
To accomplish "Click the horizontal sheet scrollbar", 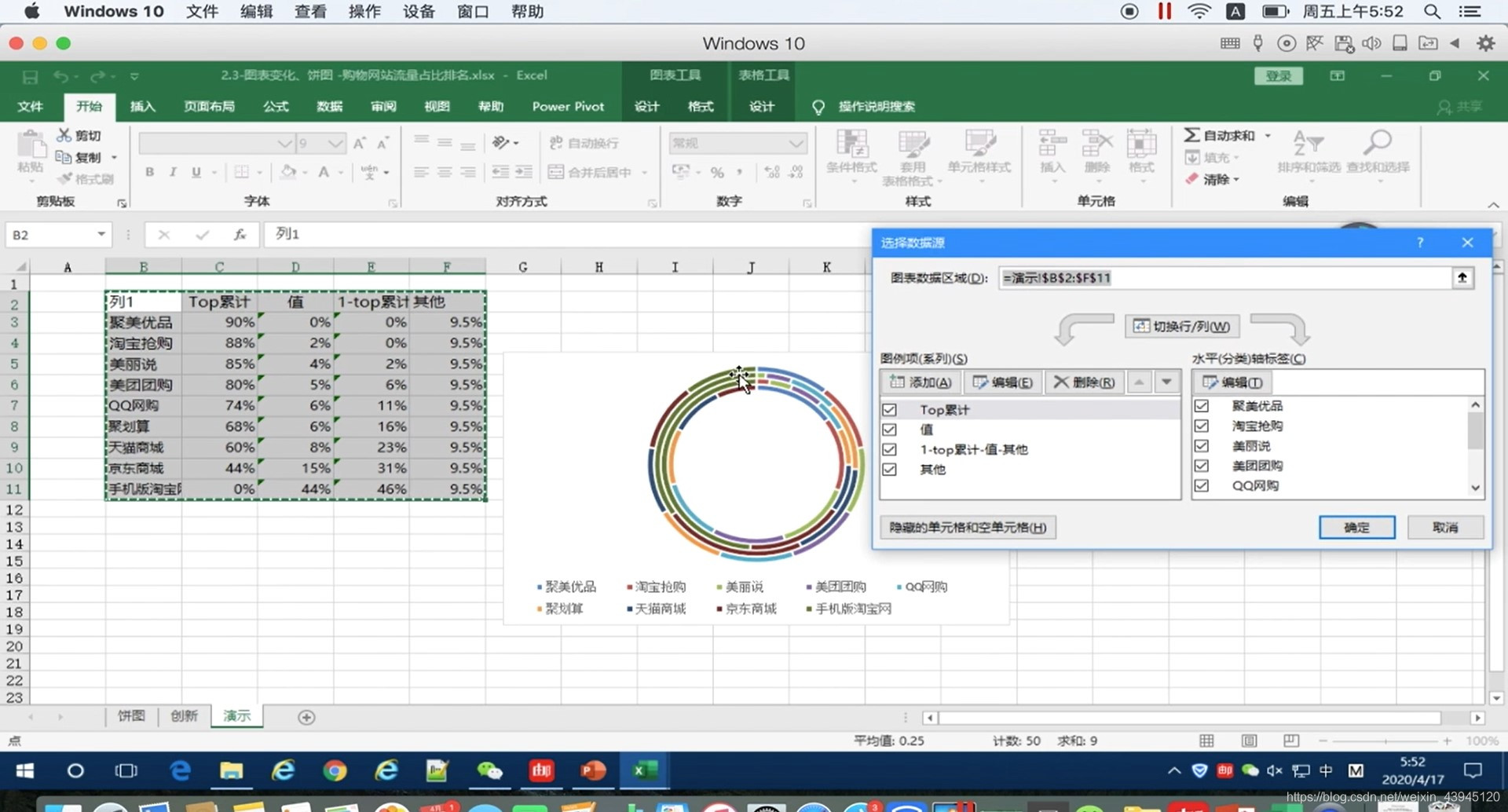I will tap(1189, 718).
